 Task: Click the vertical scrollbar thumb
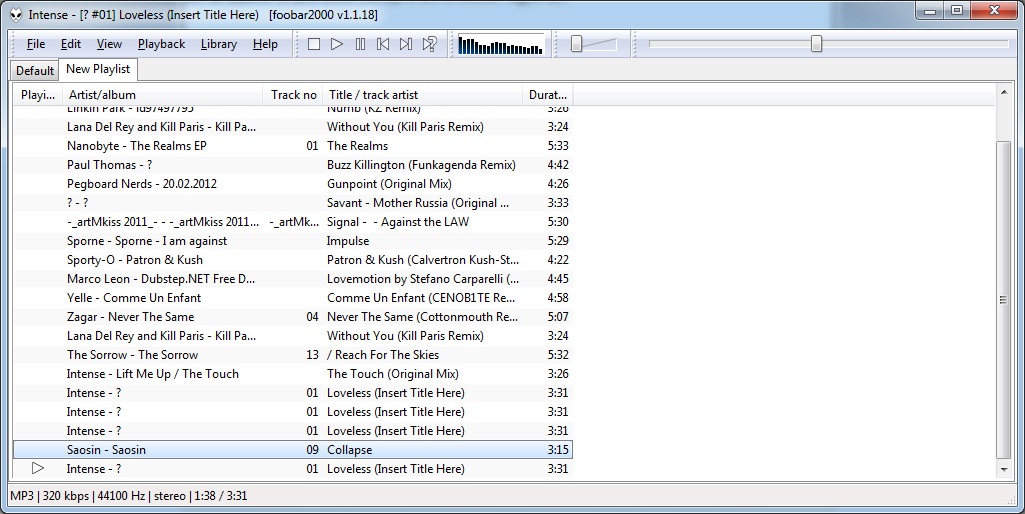(x=1003, y=300)
